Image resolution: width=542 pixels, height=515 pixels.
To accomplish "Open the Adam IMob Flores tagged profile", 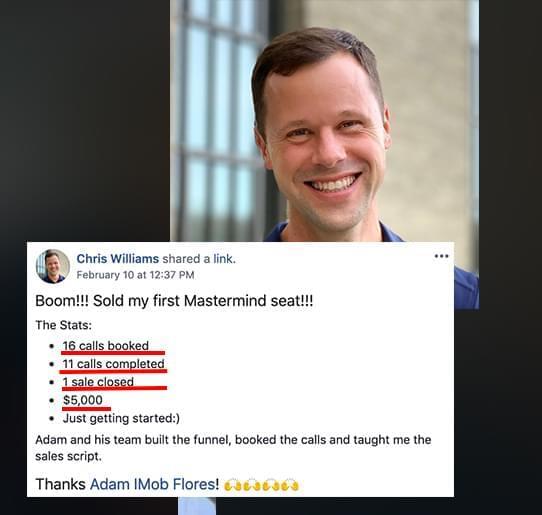I will (154, 484).
